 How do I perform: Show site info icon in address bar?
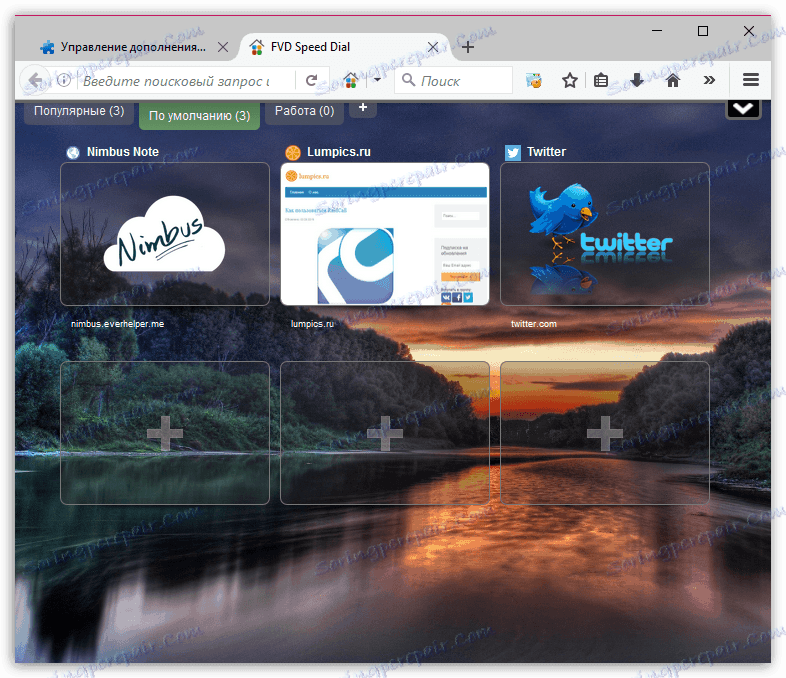[64, 80]
